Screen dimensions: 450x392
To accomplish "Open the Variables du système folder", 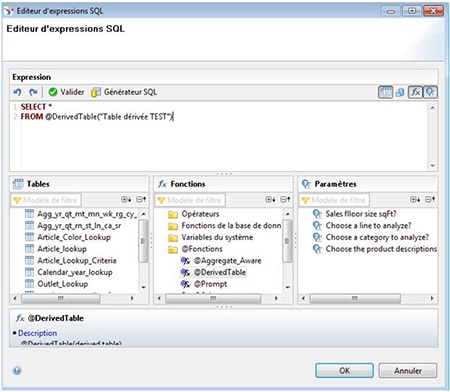I will (217, 237).
